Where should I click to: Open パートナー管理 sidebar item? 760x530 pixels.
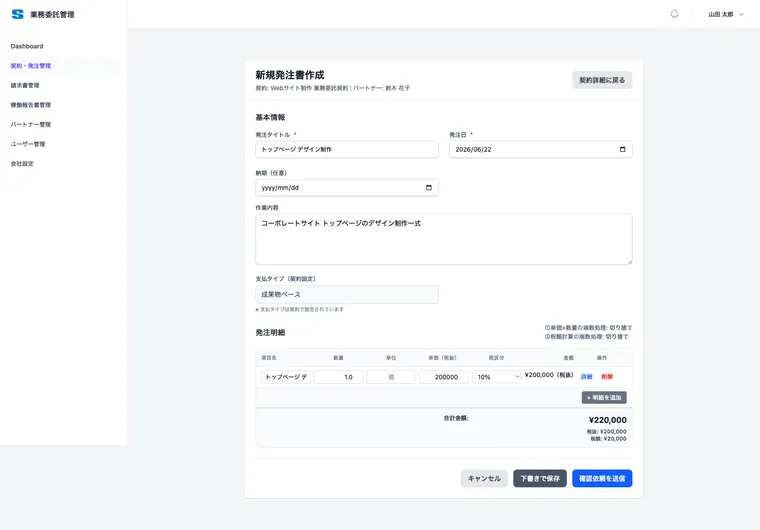[31, 125]
